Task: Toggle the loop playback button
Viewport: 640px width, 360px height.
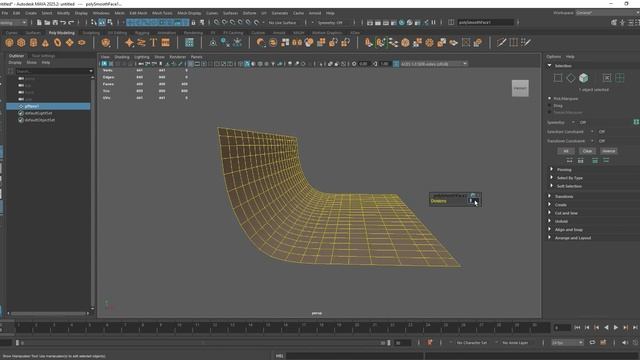Action: tap(592, 342)
